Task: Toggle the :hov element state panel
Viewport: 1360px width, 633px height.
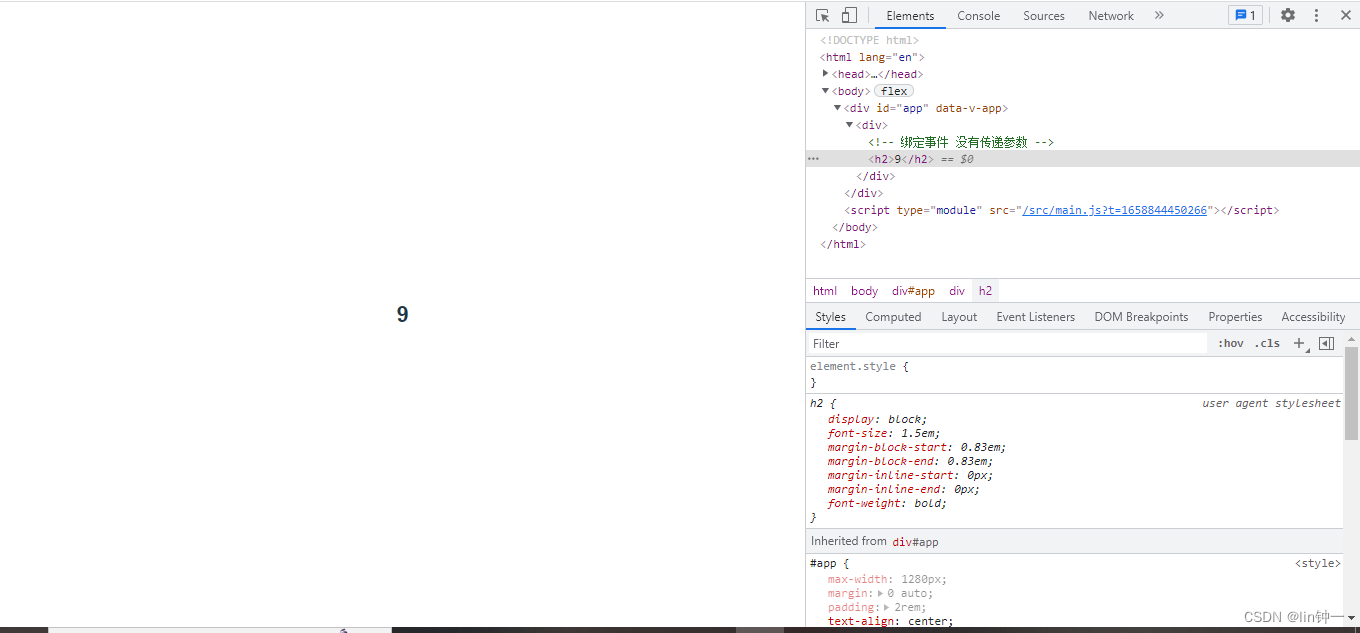Action: pos(1231,343)
